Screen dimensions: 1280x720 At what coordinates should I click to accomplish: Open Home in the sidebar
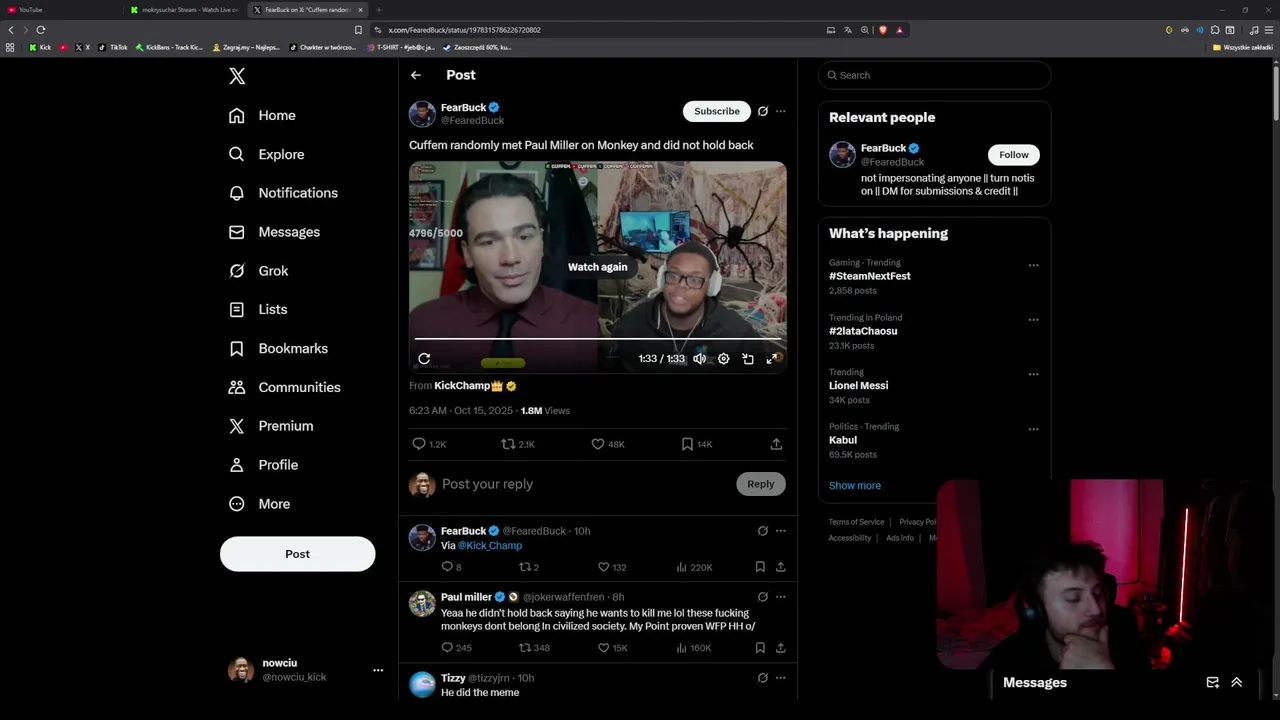coord(262,115)
